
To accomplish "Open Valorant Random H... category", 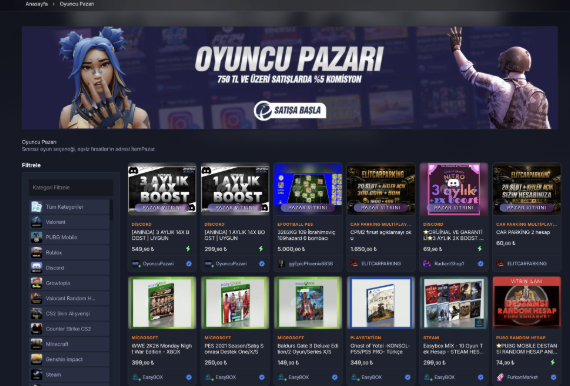I will click(69, 298).
